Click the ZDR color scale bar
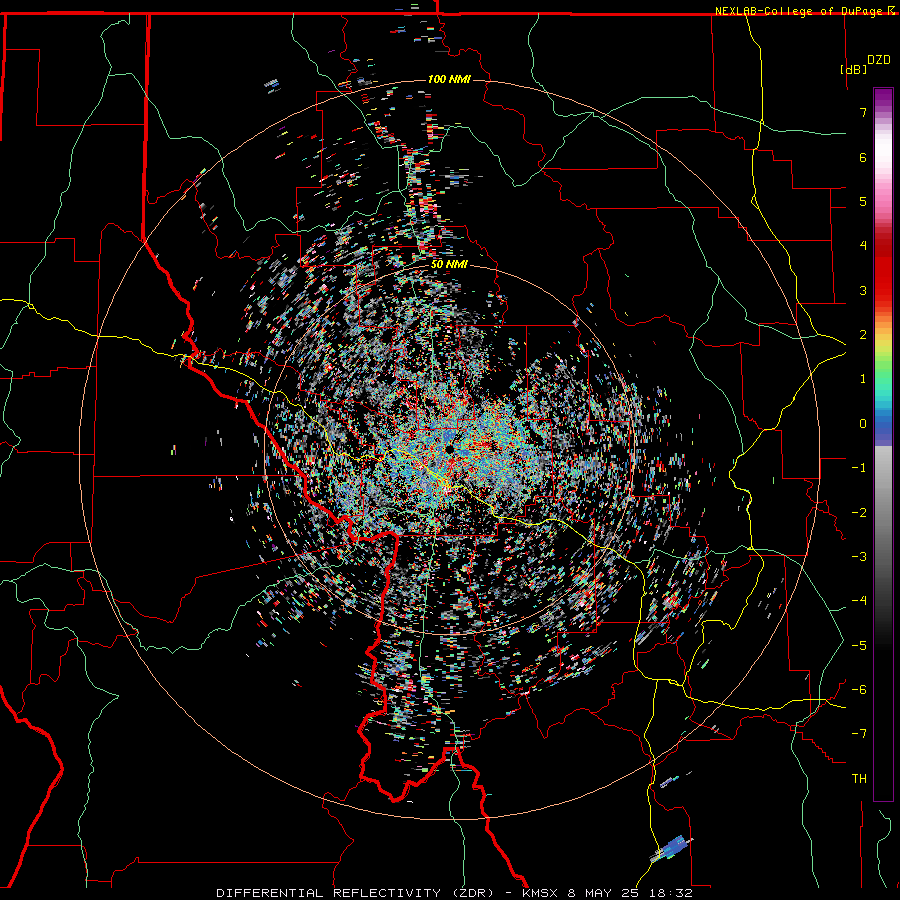Viewport: 900px width, 900px height. pos(883,444)
